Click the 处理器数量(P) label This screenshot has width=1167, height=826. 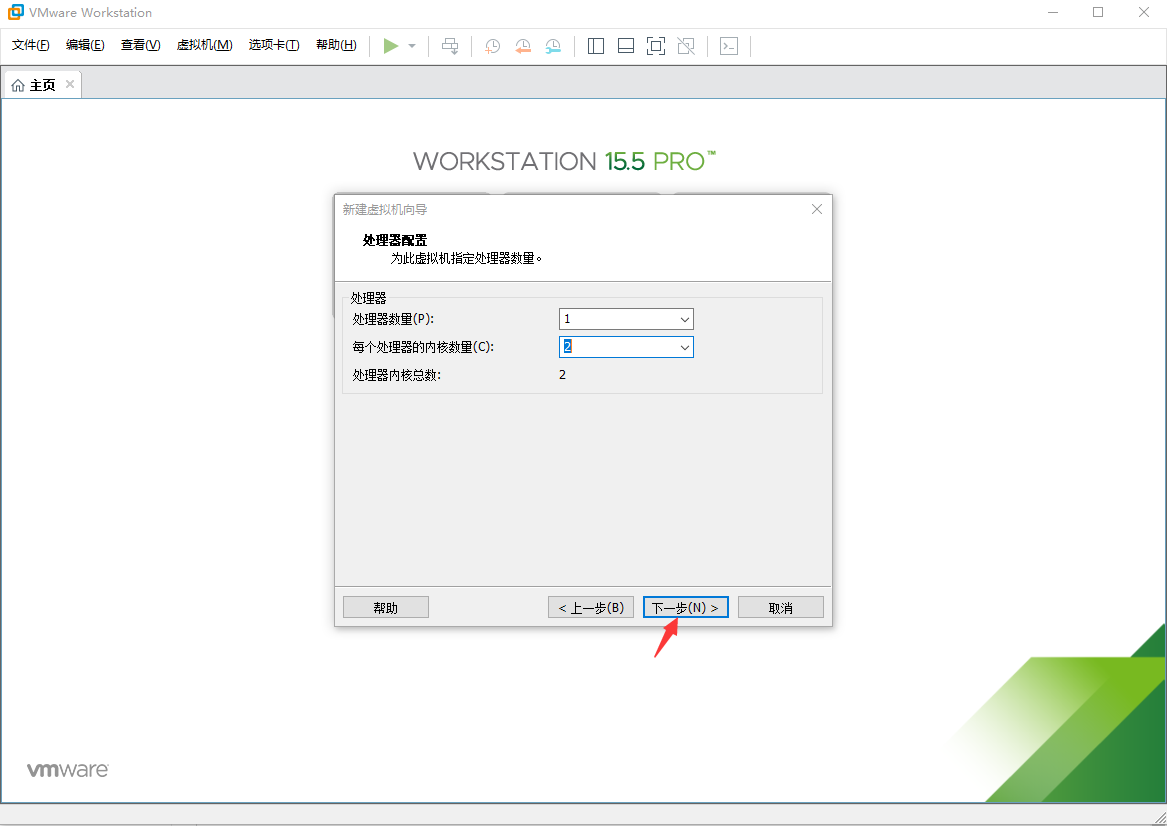click(393, 319)
